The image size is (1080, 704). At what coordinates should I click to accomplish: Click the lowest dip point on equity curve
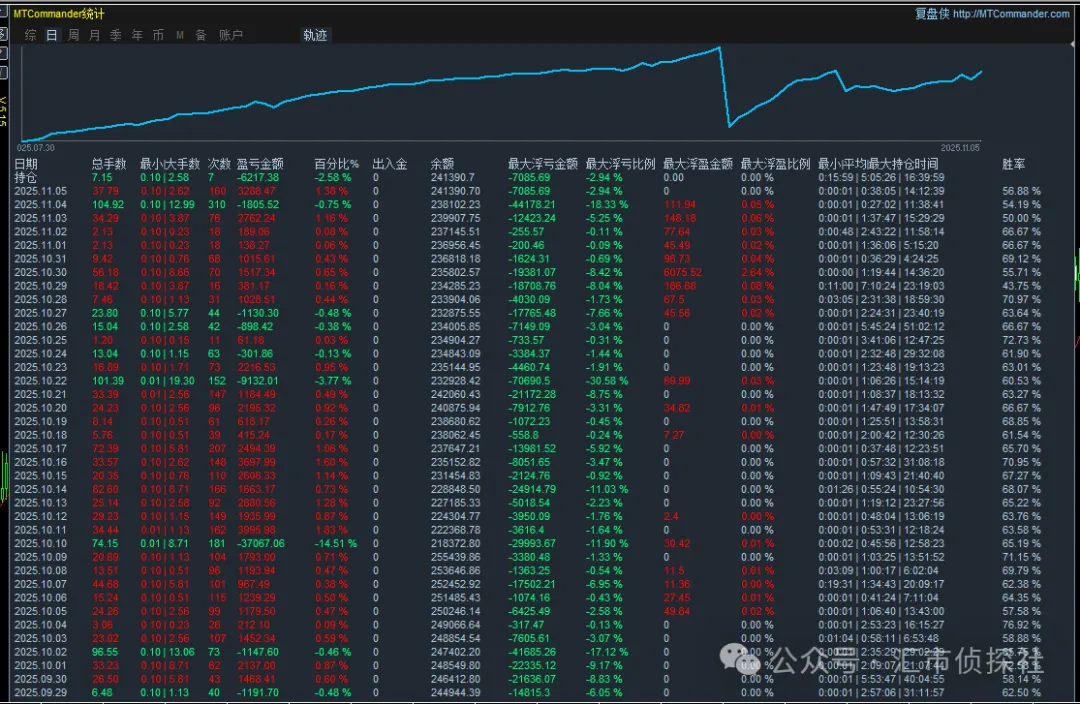coord(729,127)
